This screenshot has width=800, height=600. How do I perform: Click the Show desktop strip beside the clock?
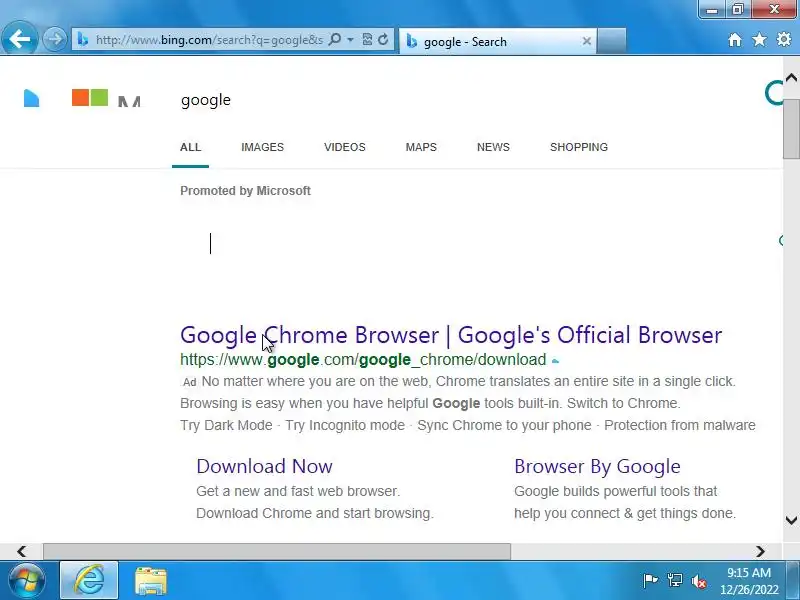pos(793,581)
